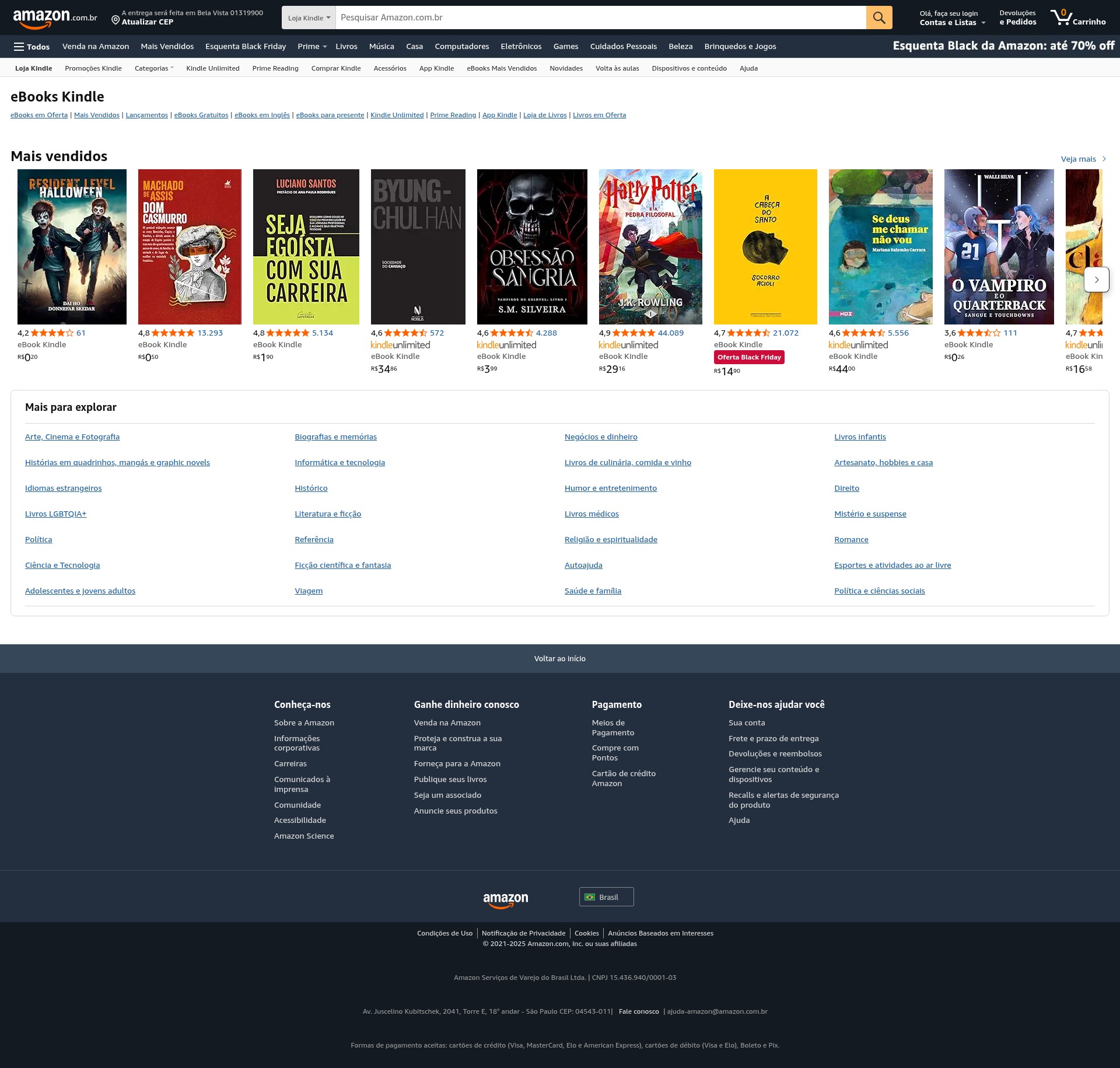Select Livros in navigation bar

point(346,47)
